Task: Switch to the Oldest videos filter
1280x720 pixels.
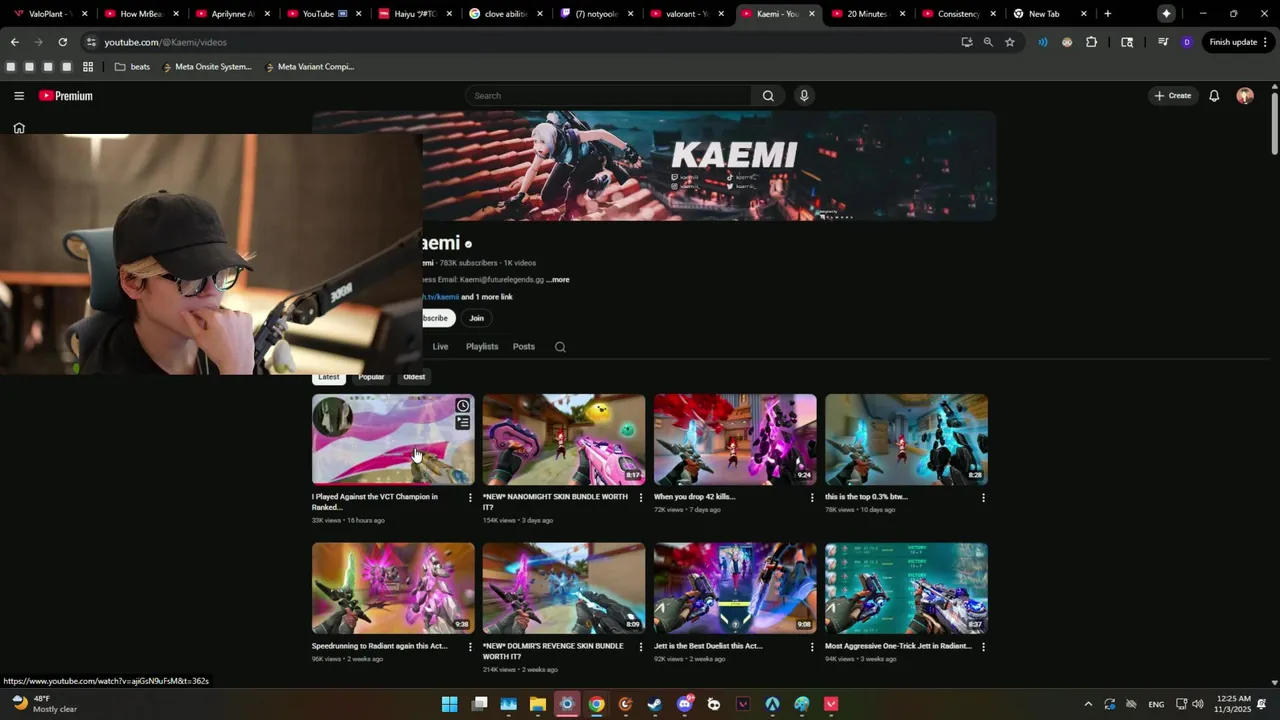Action: (x=414, y=377)
